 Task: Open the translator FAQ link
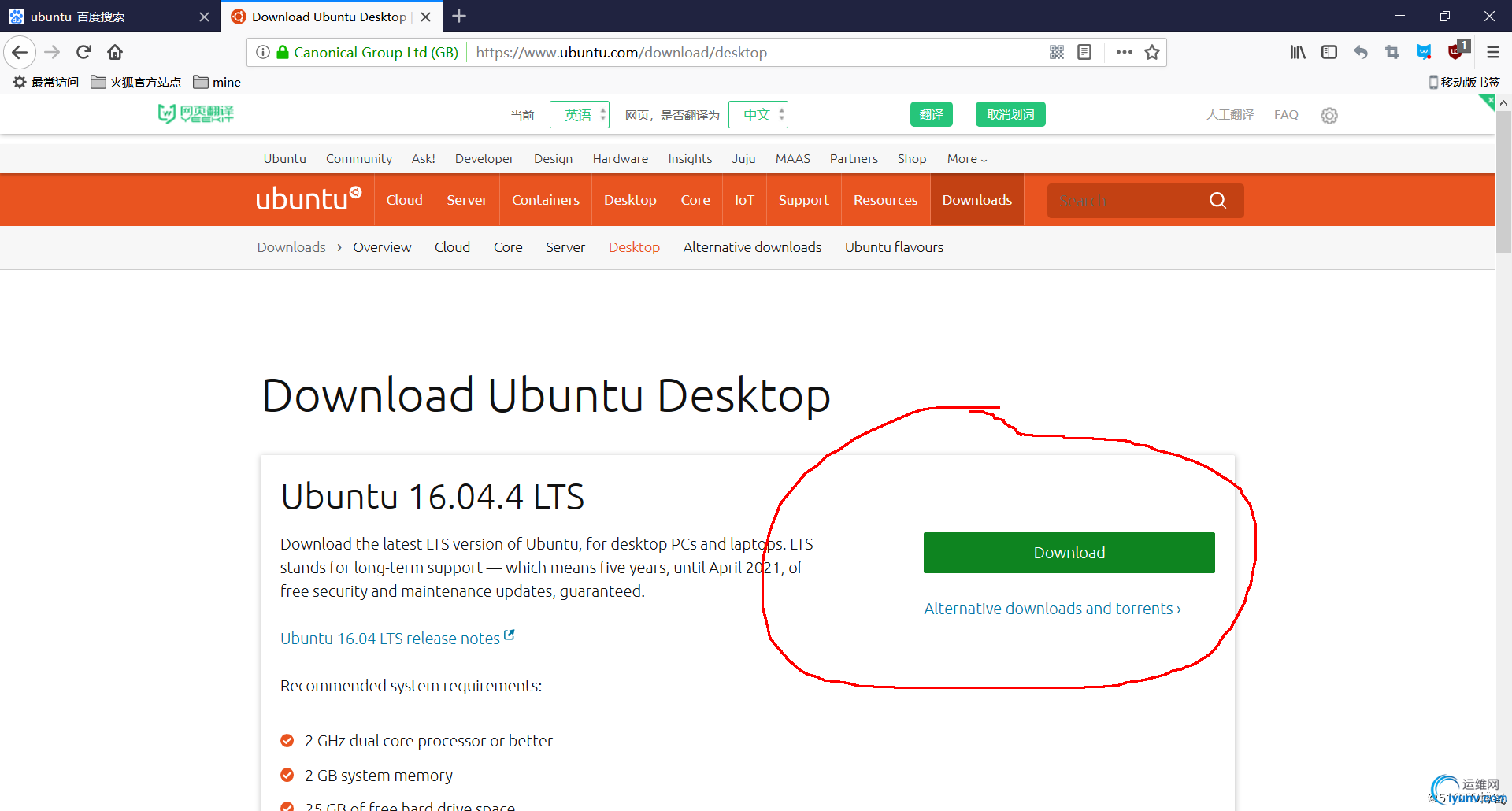[x=1286, y=115]
